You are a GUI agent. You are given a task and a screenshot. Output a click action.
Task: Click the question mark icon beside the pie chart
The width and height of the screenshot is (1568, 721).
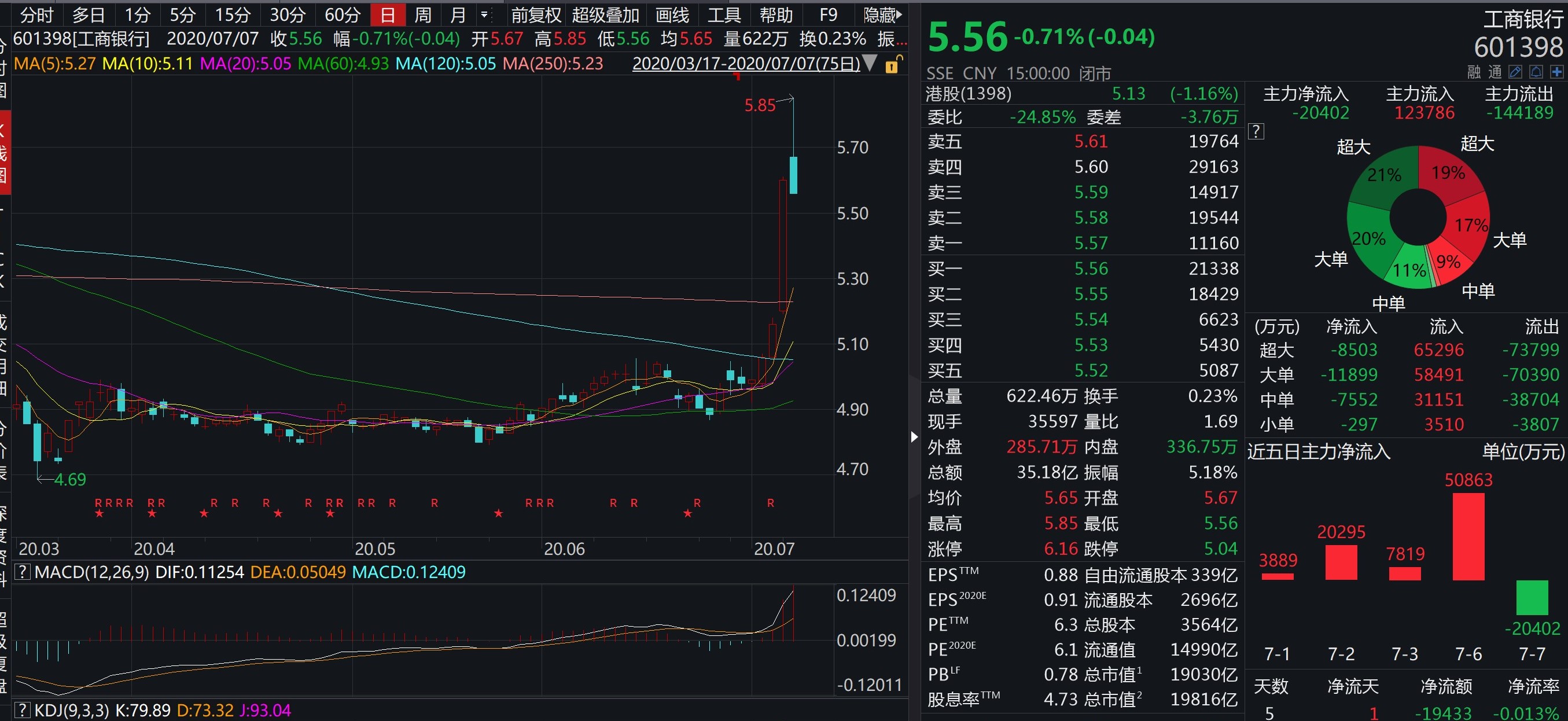pyautogui.click(x=1256, y=131)
